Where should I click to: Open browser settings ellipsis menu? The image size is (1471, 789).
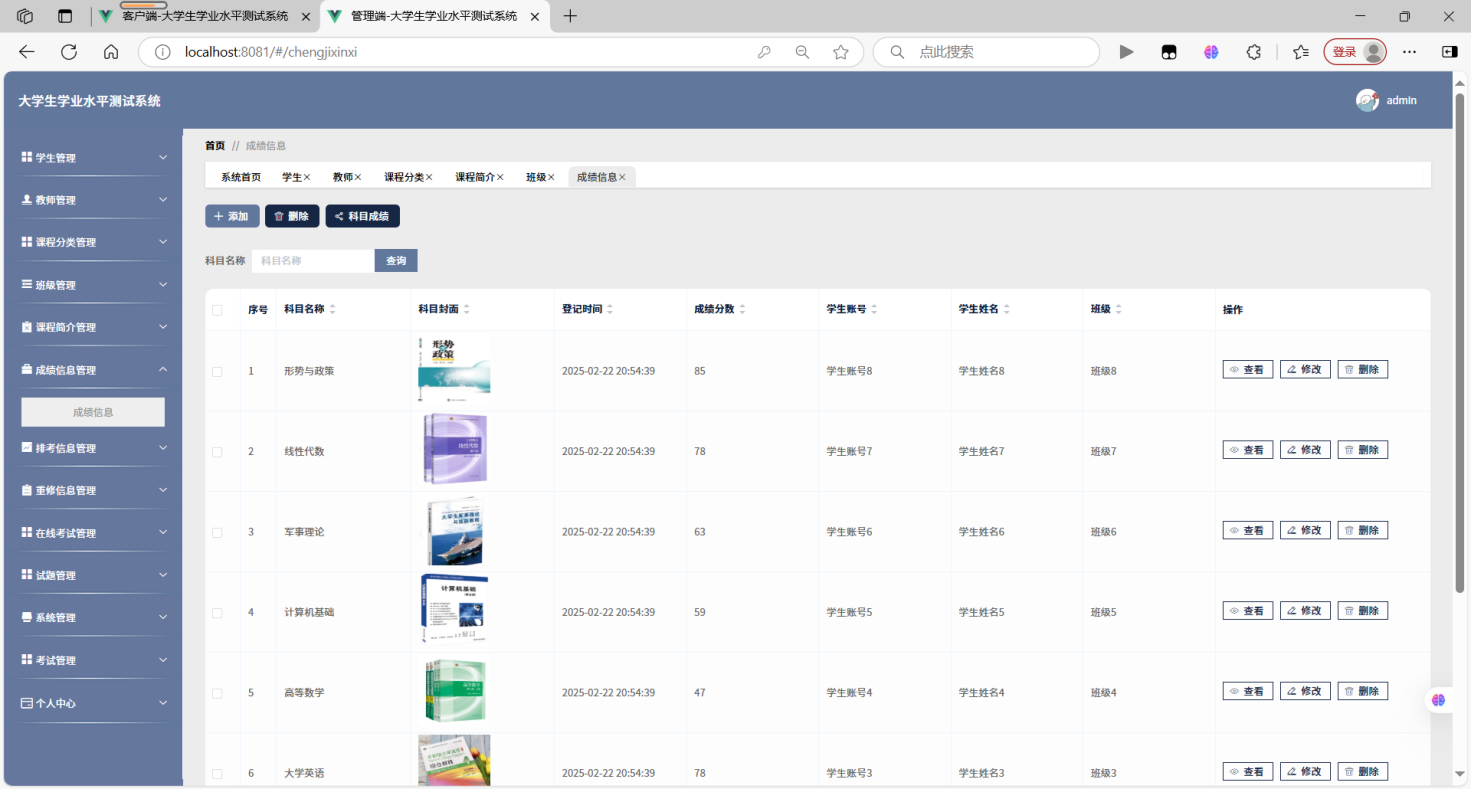click(1409, 52)
